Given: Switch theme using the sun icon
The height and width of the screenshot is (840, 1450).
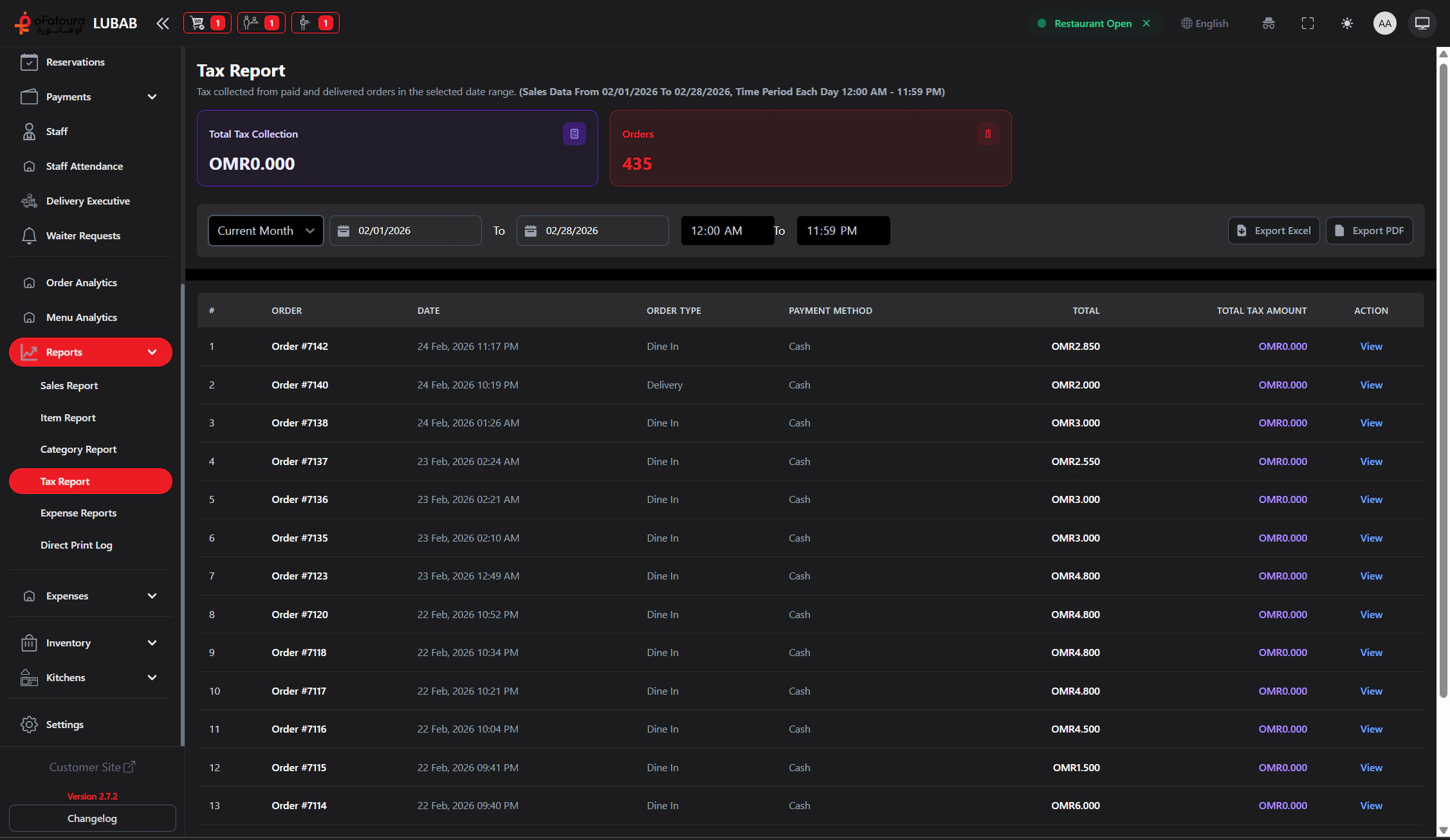Looking at the screenshot, I should [x=1346, y=24].
